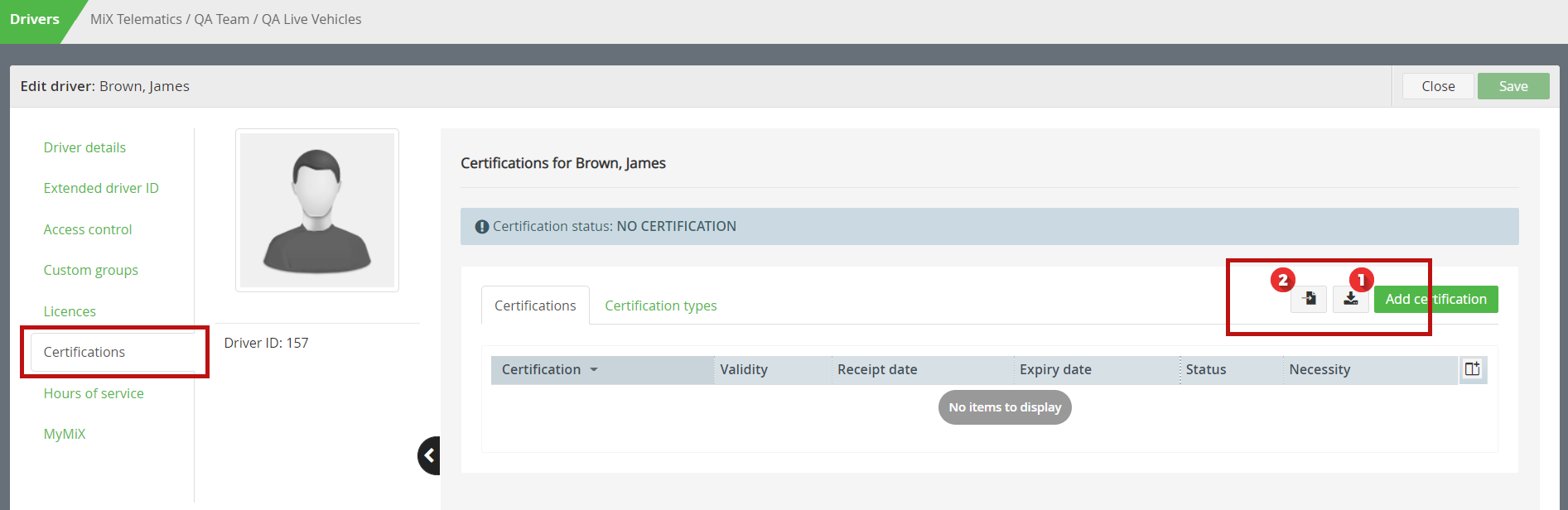The width and height of the screenshot is (1568, 510).
Task: Click the Add certification button
Action: 1436,299
